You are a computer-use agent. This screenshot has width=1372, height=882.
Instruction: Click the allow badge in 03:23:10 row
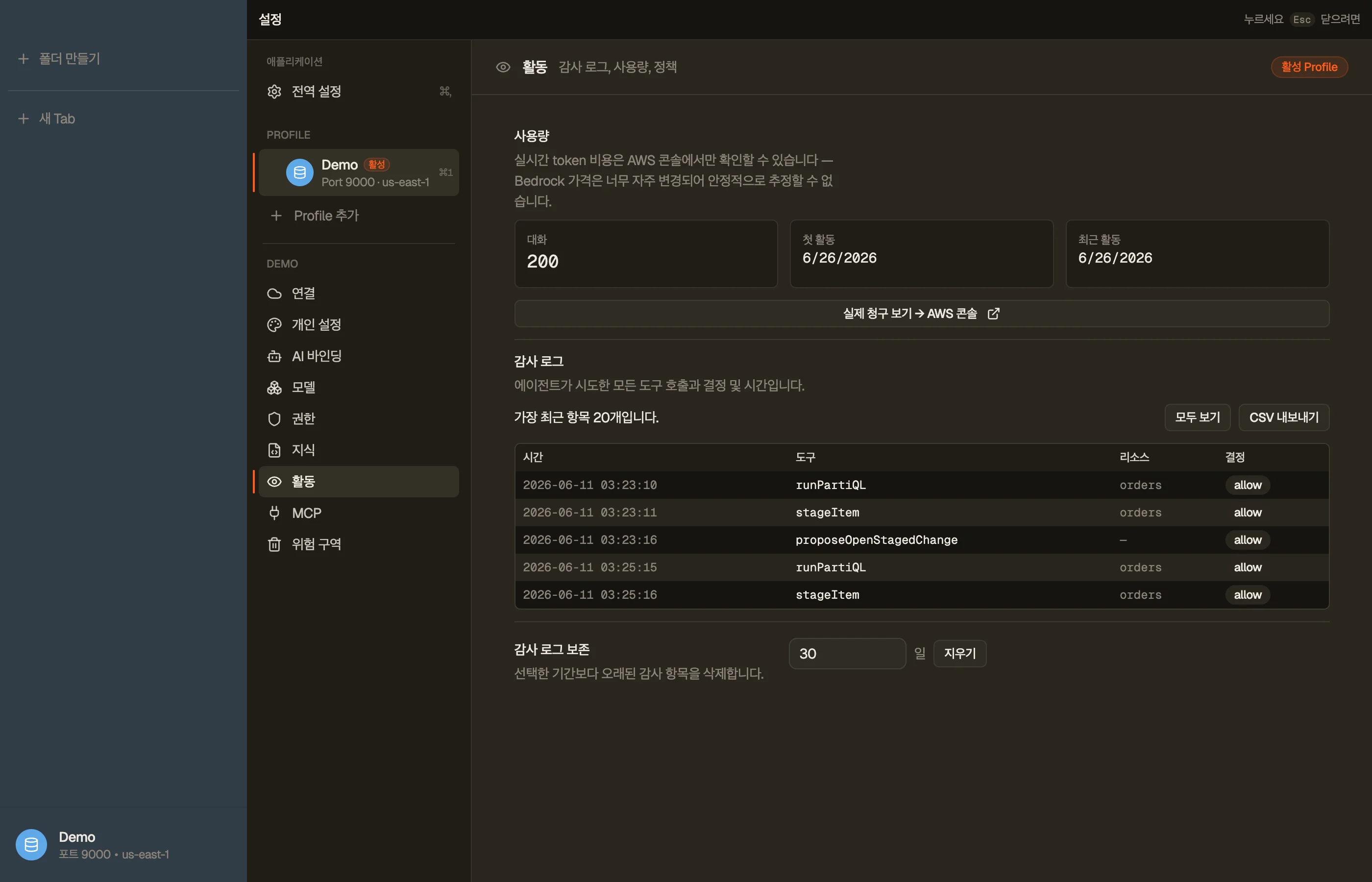[x=1248, y=485]
